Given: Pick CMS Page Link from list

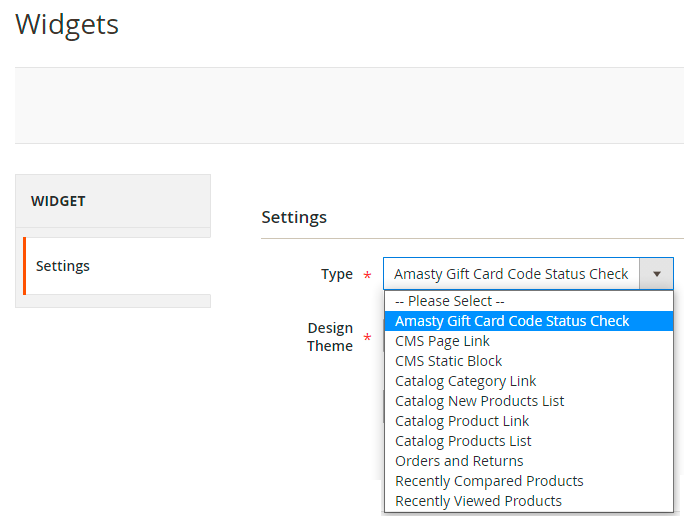Looking at the screenshot, I should (442, 341).
